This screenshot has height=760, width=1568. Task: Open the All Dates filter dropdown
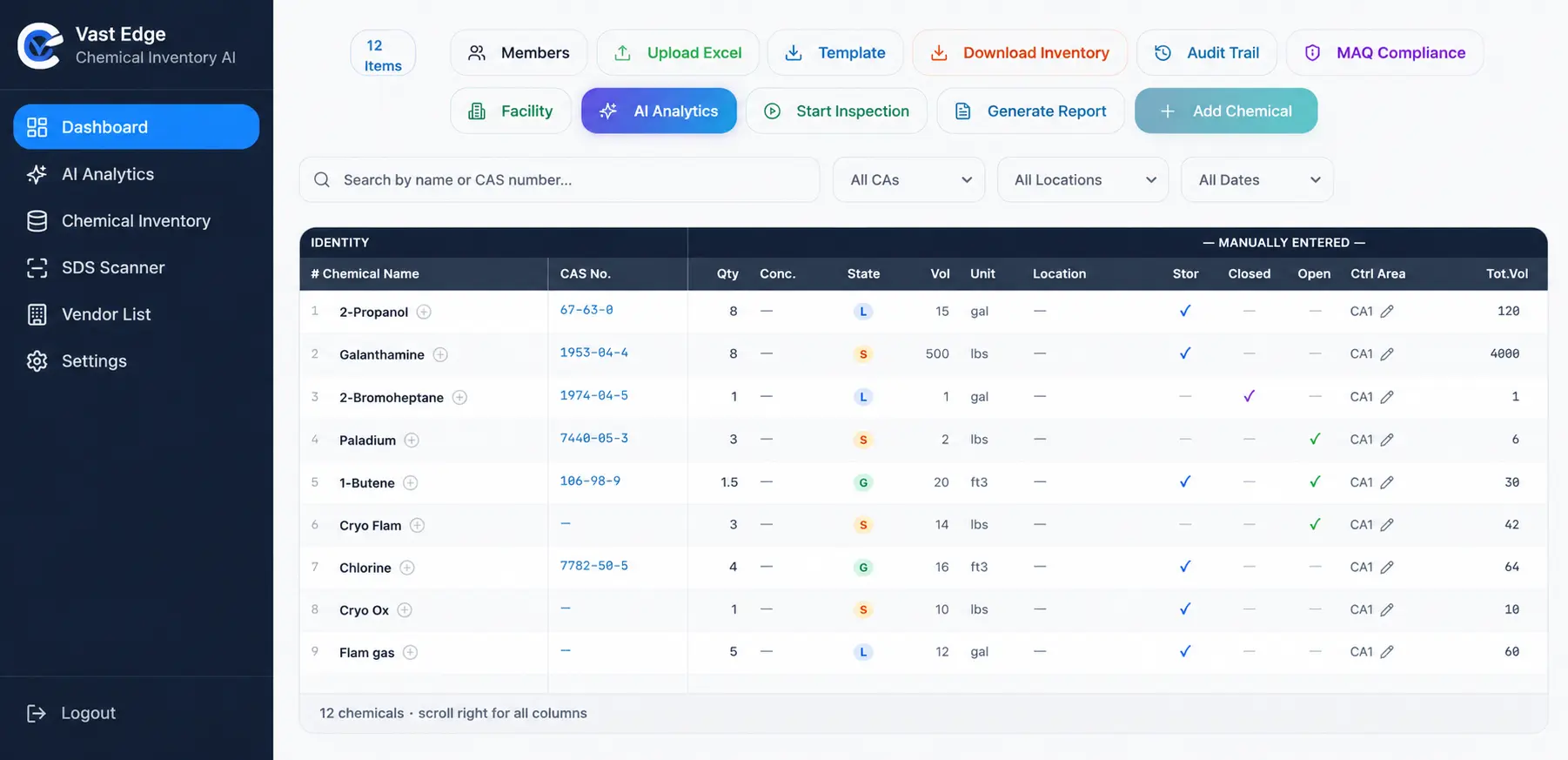tap(1256, 179)
